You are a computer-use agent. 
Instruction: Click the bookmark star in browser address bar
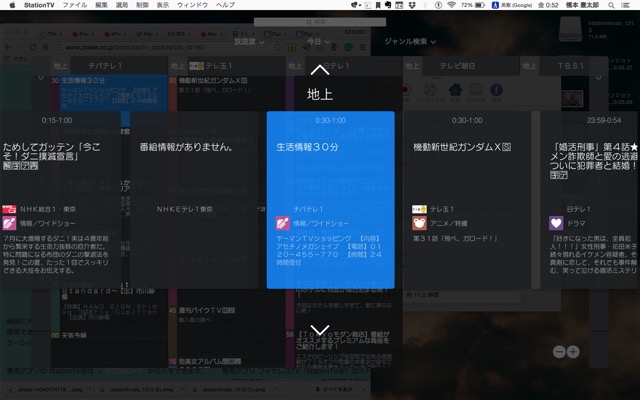[x=278, y=47]
